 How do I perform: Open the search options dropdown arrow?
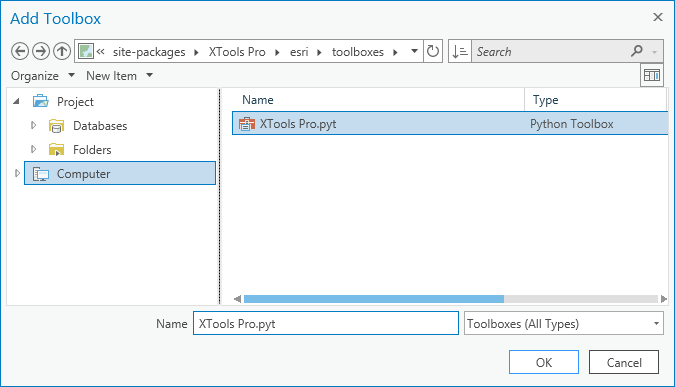click(x=654, y=52)
